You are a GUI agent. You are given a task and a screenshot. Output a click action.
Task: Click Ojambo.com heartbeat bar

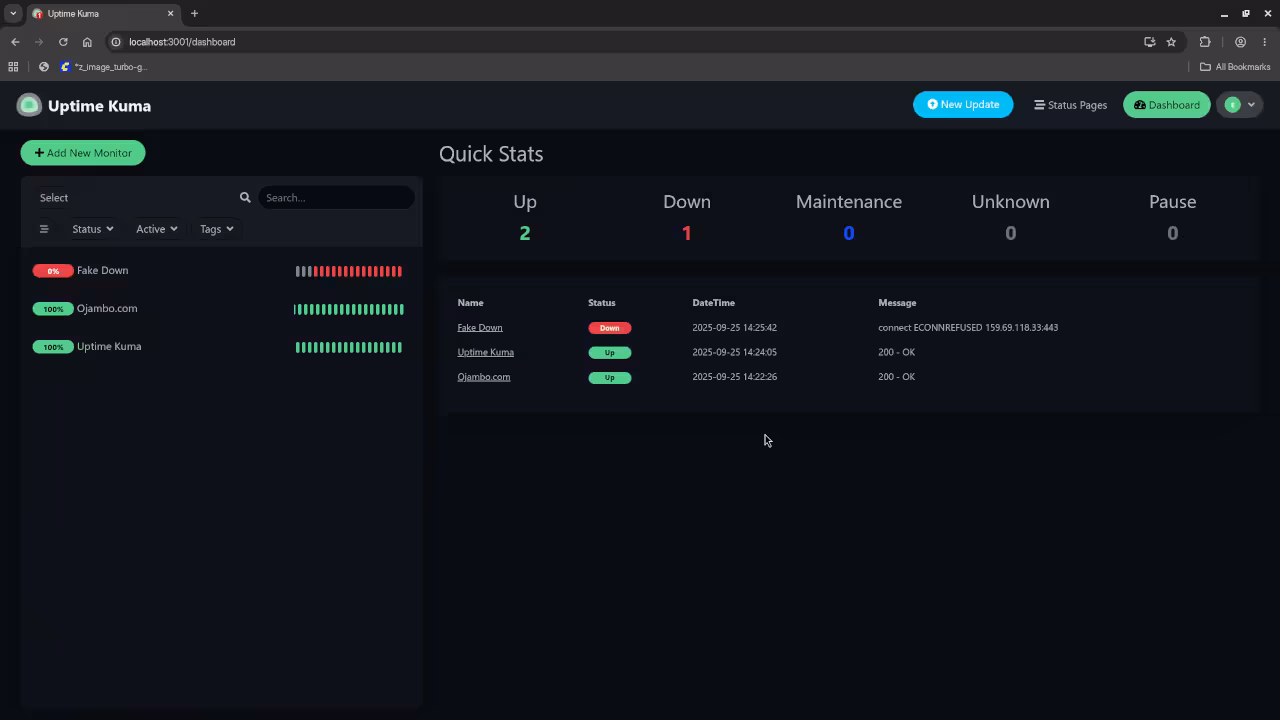349,309
